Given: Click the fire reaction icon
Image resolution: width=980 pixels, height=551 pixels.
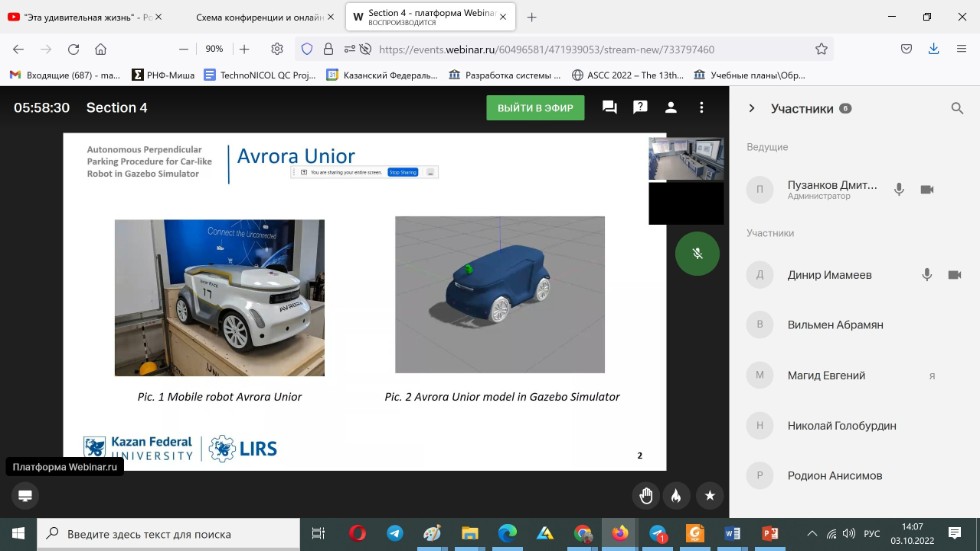Looking at the screenshot, I should (677, 495).
